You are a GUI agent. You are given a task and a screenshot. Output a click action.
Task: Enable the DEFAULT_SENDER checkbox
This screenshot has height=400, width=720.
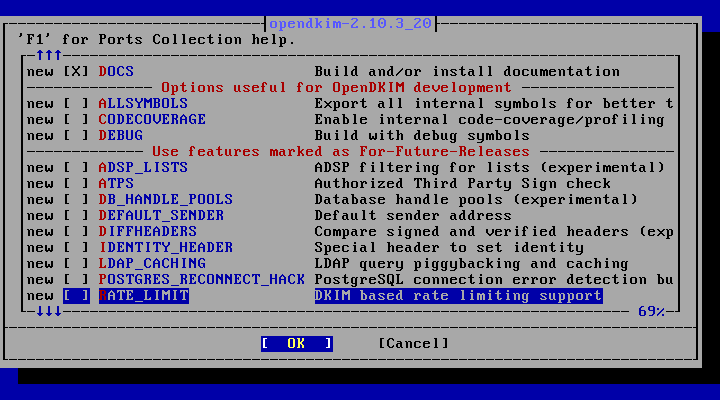tap(76, 216)
